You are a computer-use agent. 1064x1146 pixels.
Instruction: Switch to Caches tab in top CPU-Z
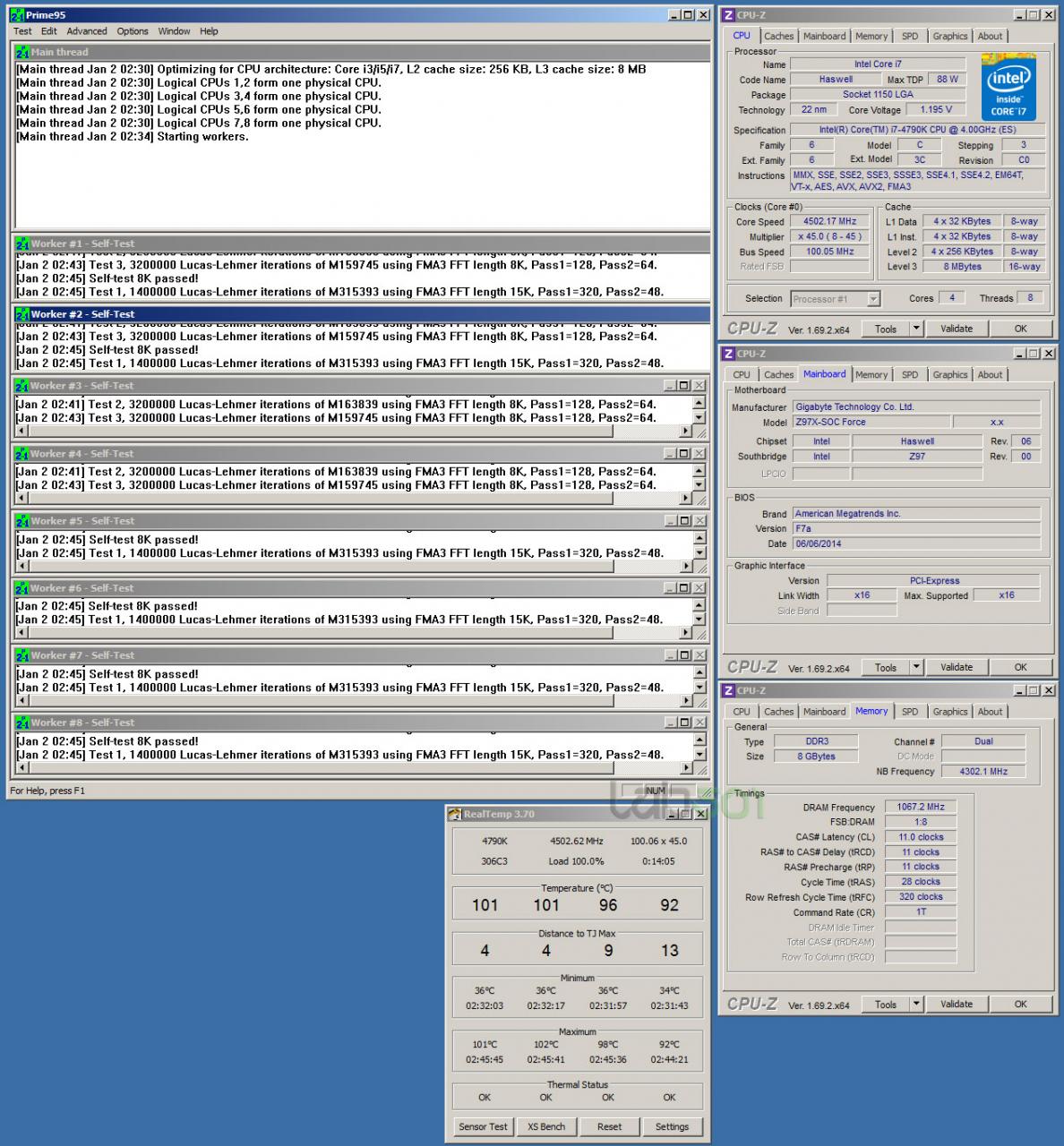pyautogui.click(x=778, y=37)
